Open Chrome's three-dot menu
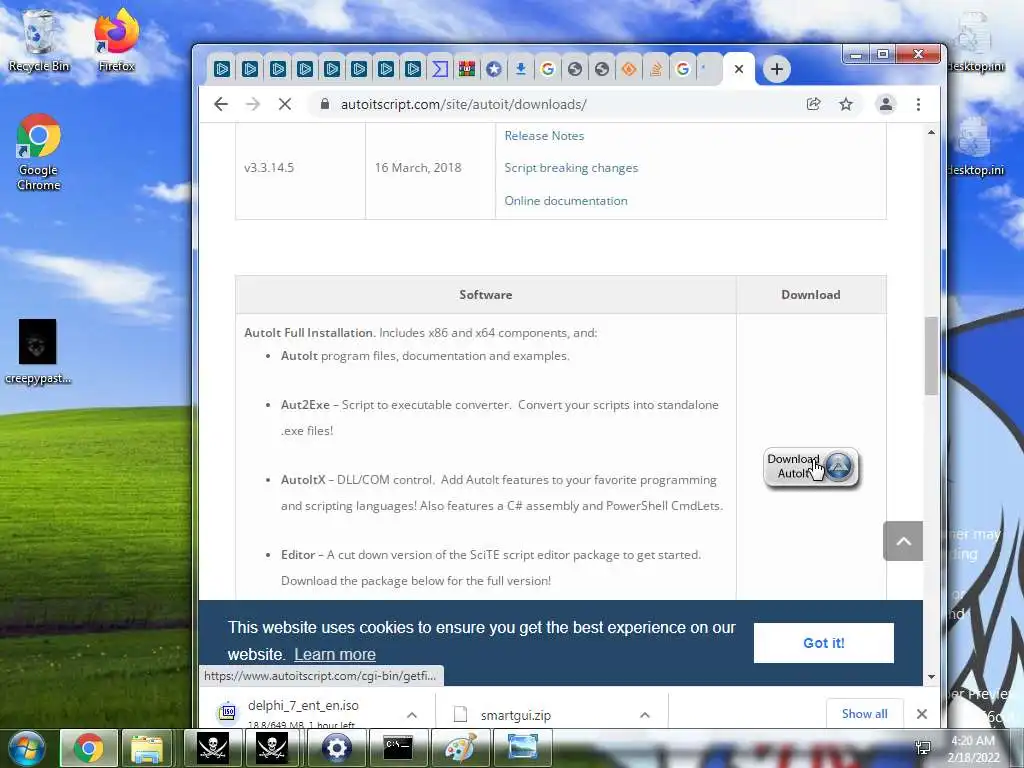1024x768 pixels. click(x=918, y=104)
